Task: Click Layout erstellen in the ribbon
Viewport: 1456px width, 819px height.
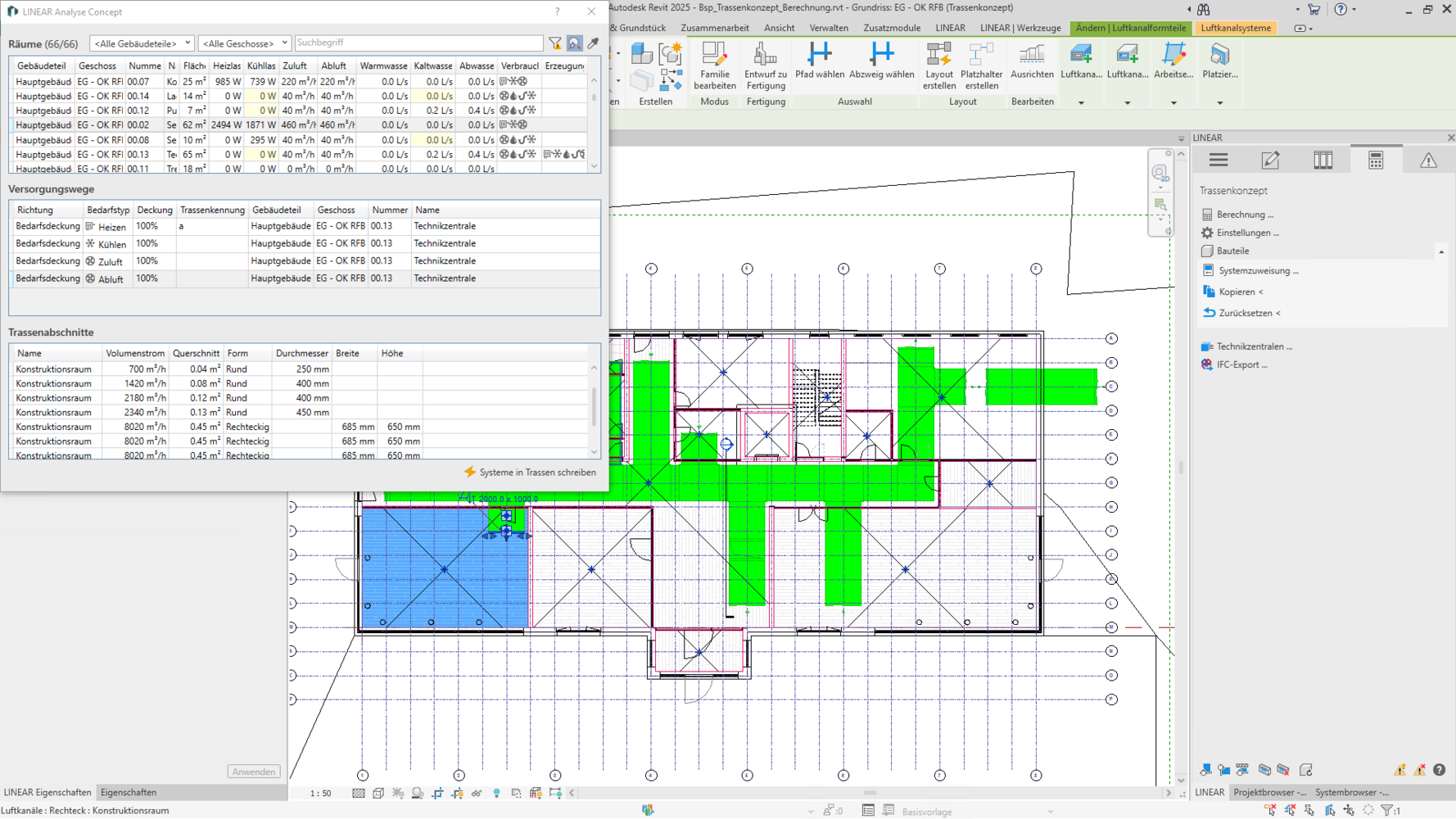Action: [938, 66]
